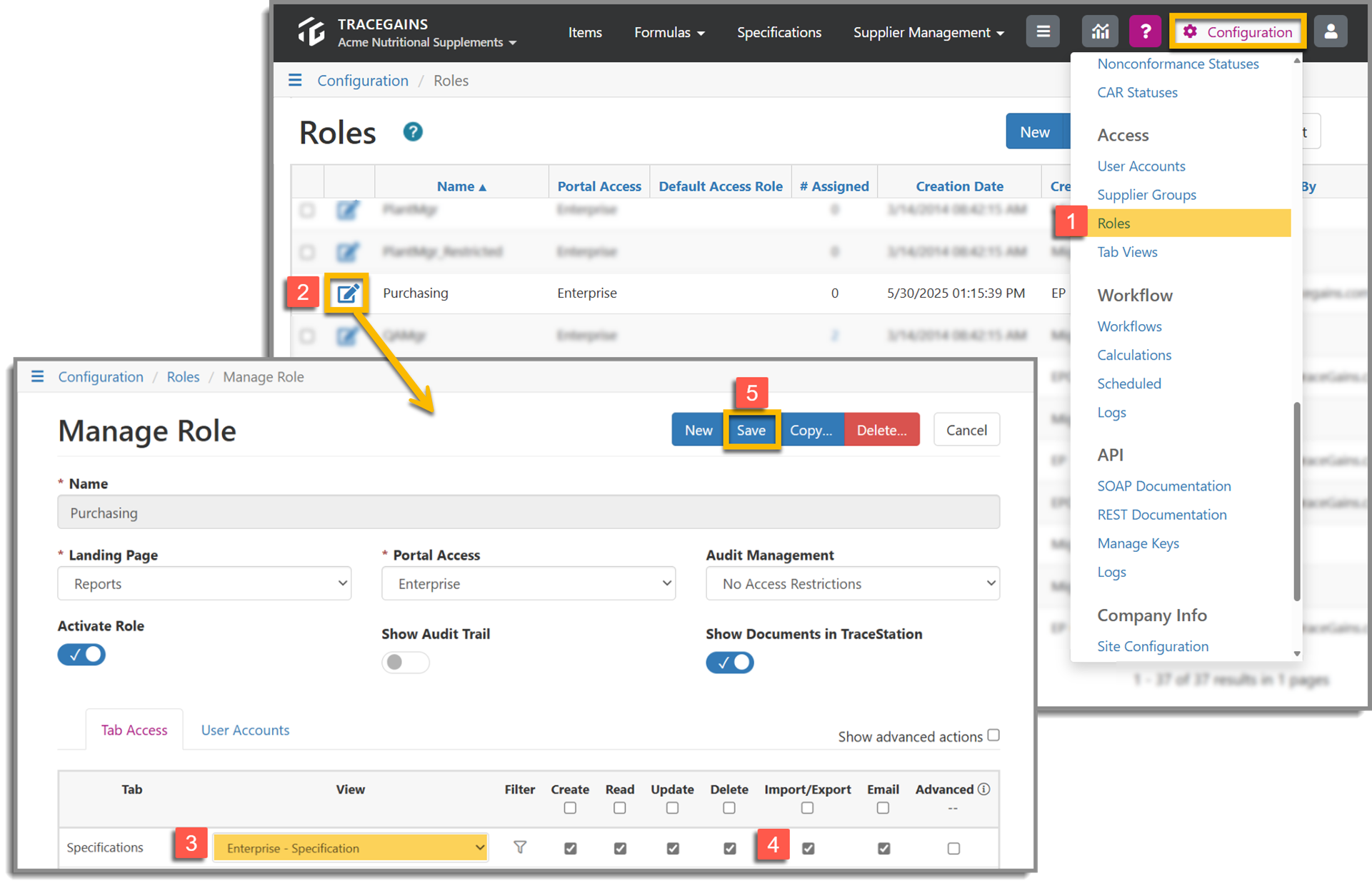Open SOAP Documentation link
Image resolution: width=1372 pixels, height=886 pixels.
(1163, 485)
